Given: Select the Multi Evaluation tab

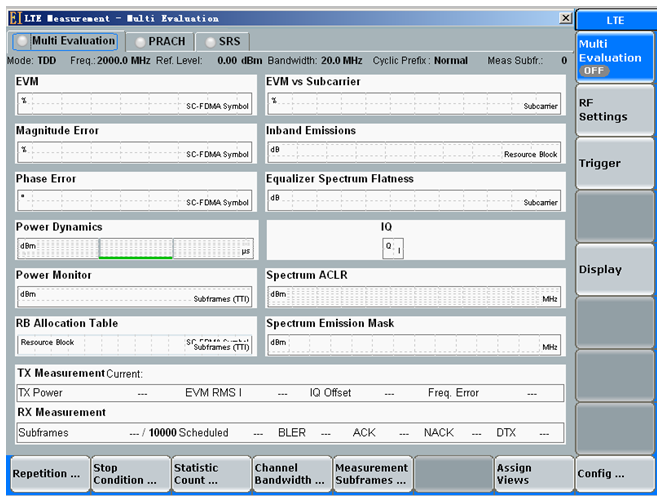Looking at the screenshot, I should (64, 41).
